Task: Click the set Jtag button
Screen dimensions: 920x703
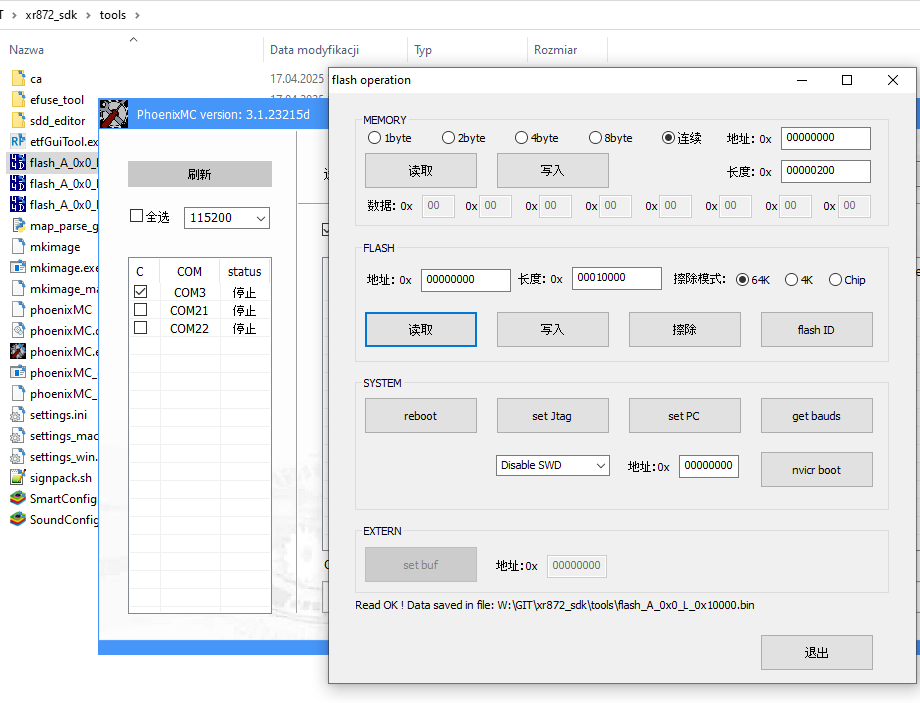Action: 553,415
